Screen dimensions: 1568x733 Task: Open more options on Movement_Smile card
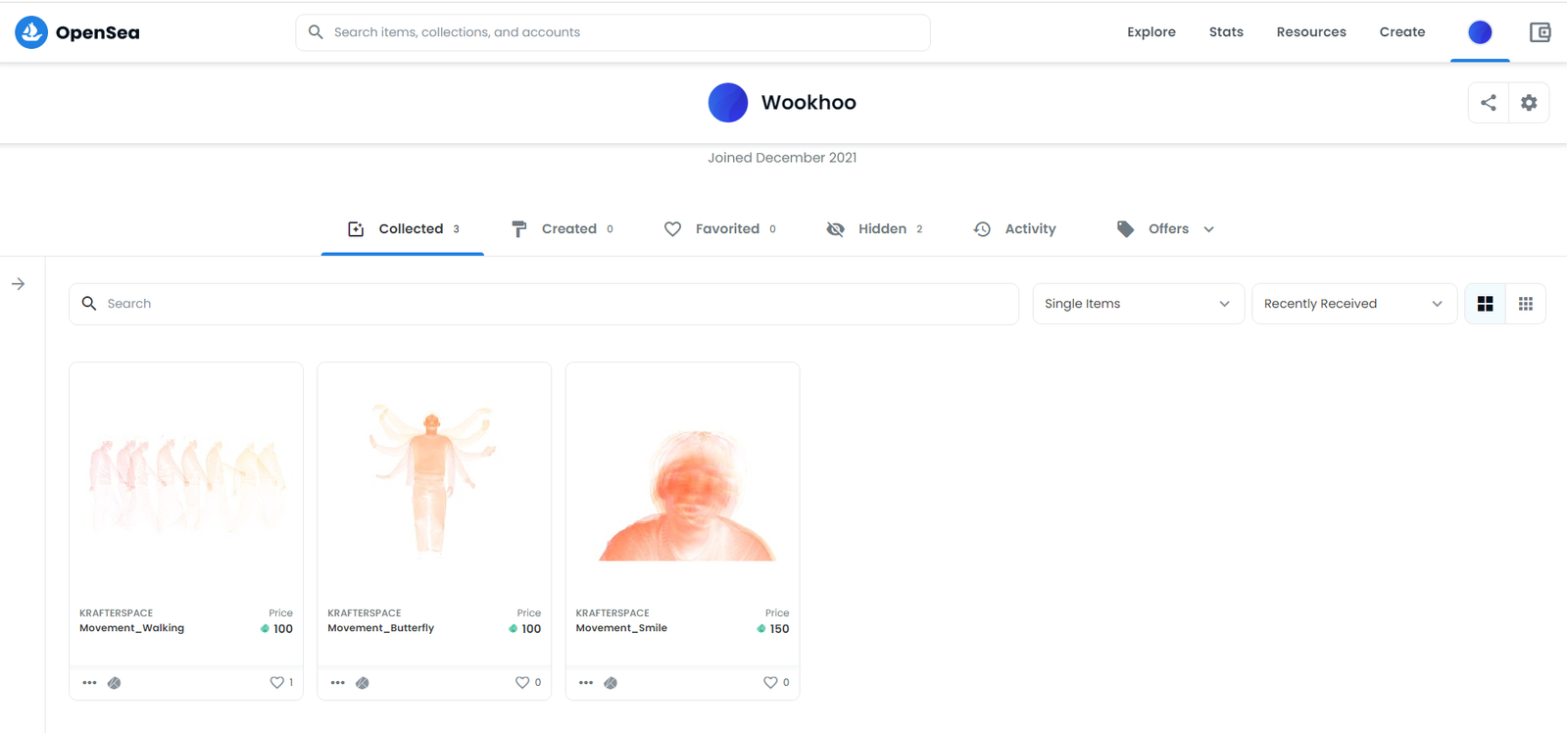(585, 683)
